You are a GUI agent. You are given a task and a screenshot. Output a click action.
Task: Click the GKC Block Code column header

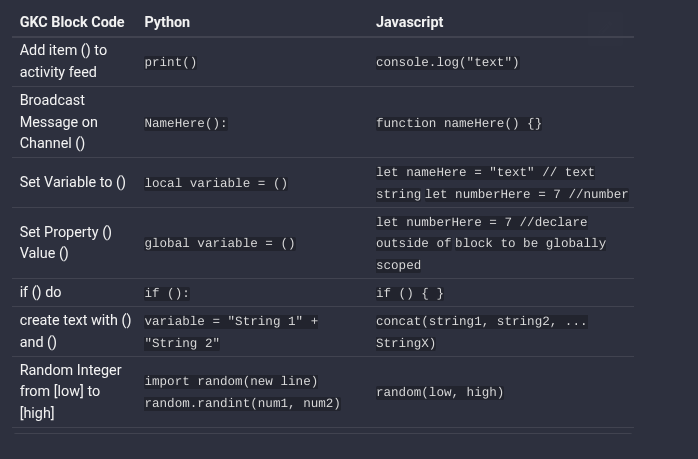[72, 22]
